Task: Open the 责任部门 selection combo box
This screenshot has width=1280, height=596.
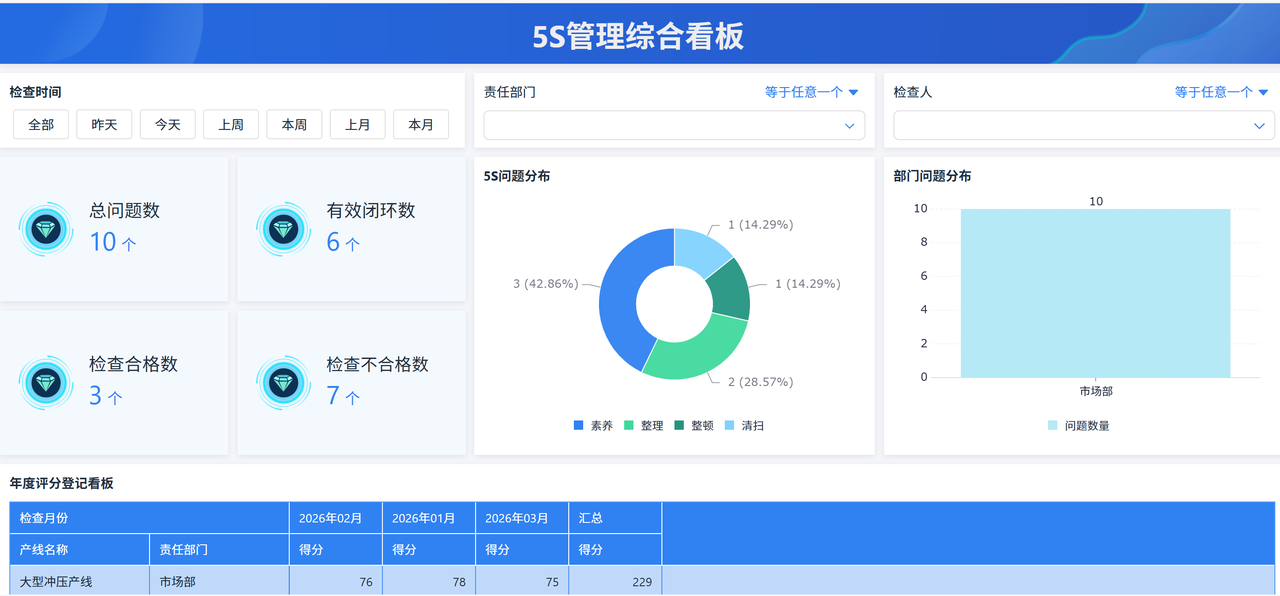Action: (x=674, y=125)
